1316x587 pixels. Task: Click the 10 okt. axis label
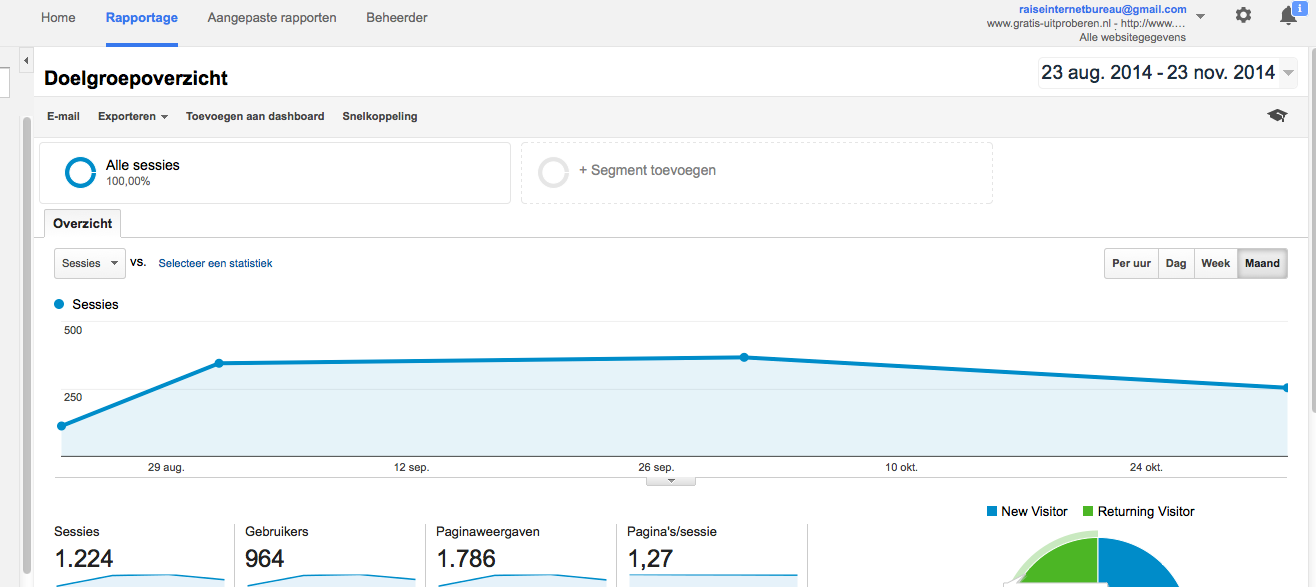(900, 467)
